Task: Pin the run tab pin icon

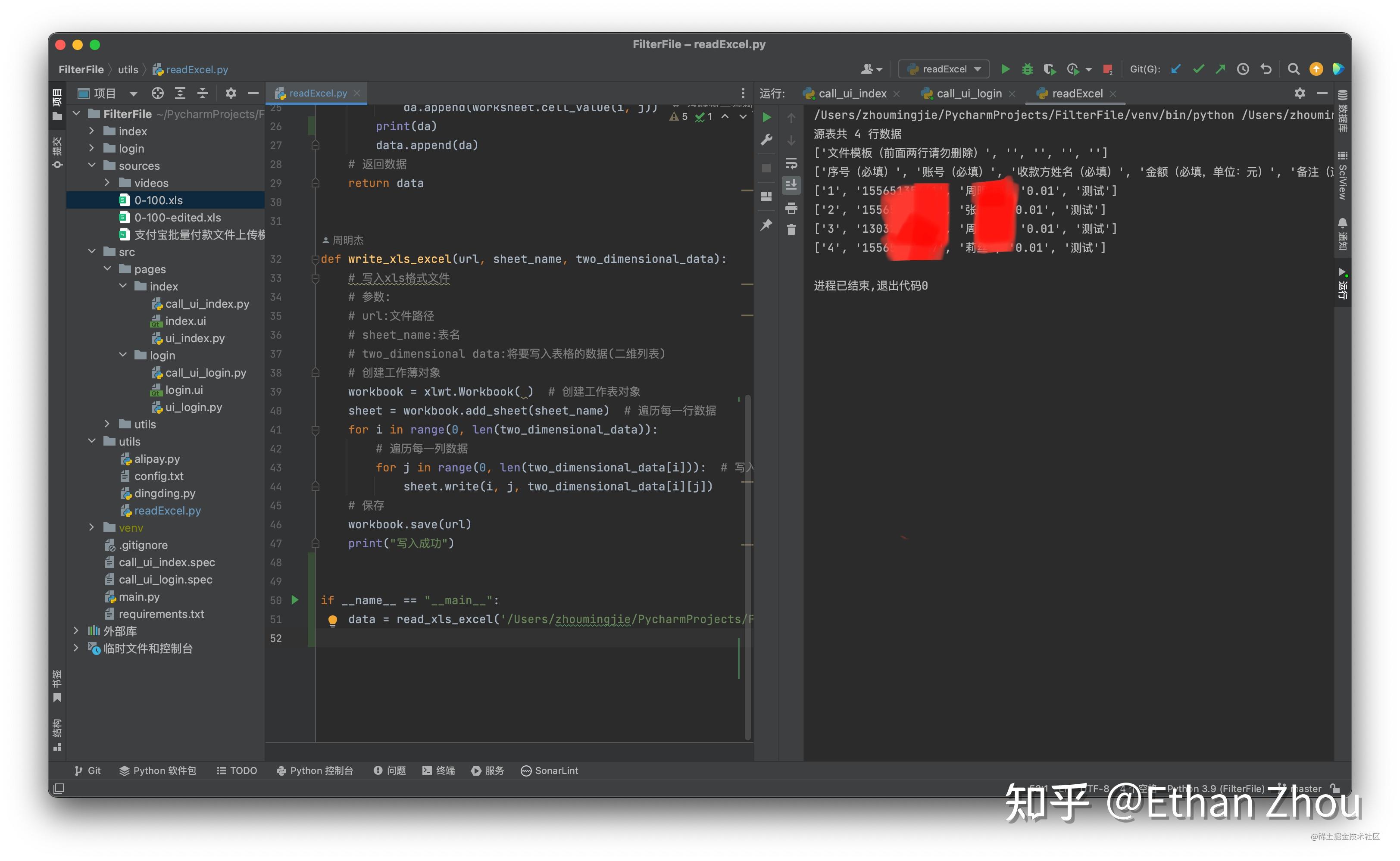Action: [767, 225]
